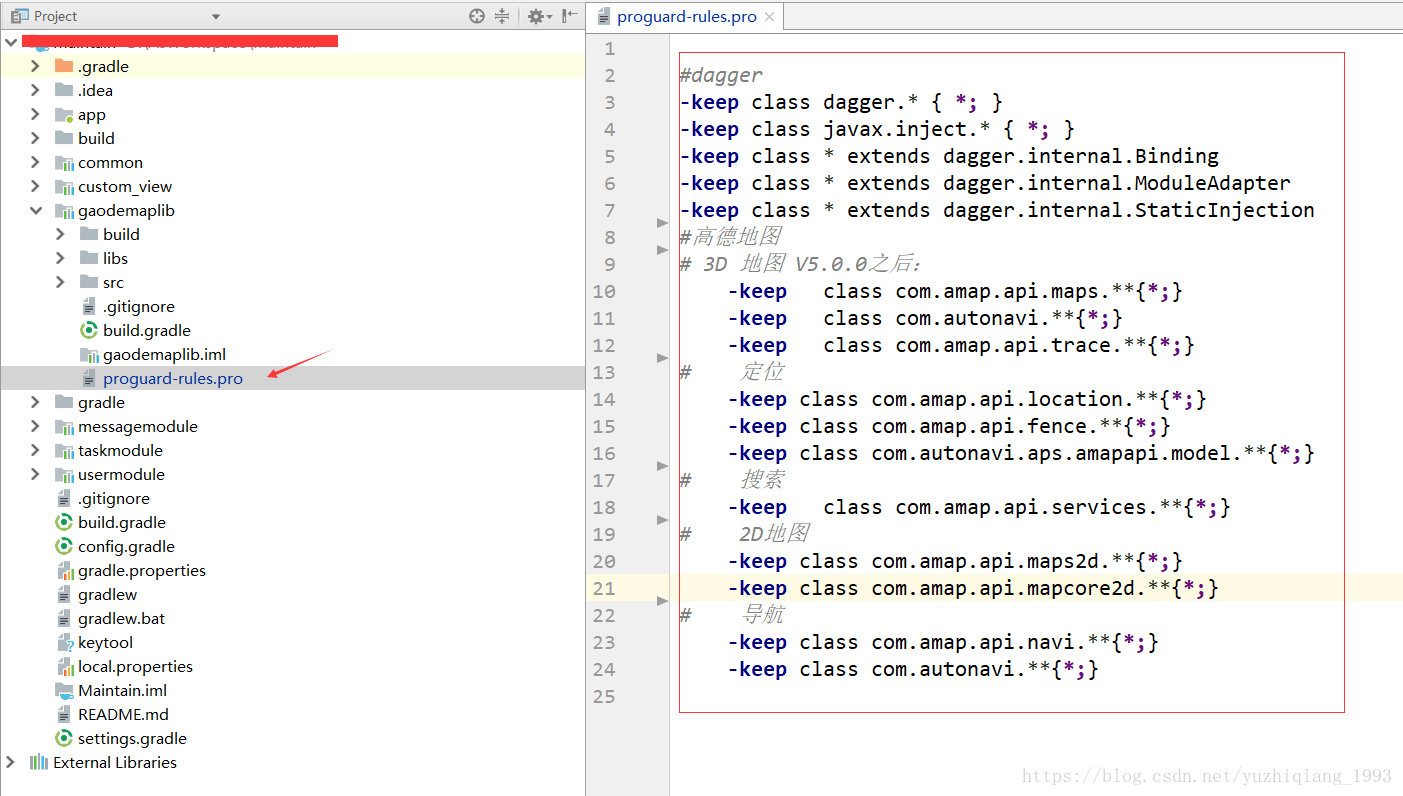Click the Maintain.iml file icon

pyautogui.click(x=64, y=690)
